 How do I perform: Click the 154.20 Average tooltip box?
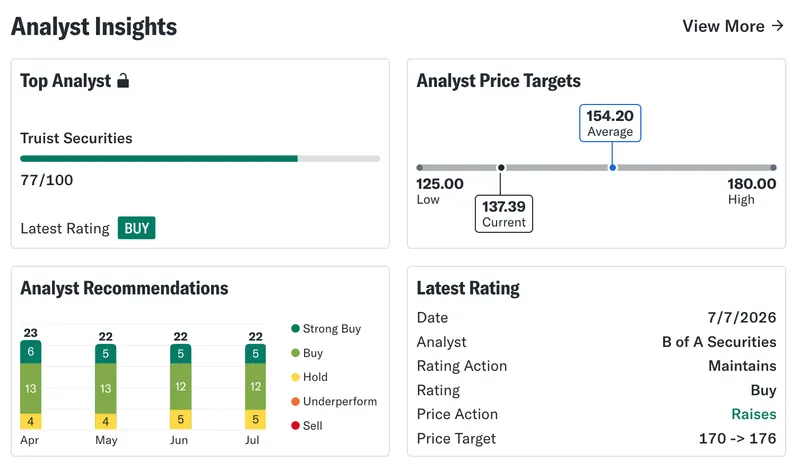click(610, 123)
